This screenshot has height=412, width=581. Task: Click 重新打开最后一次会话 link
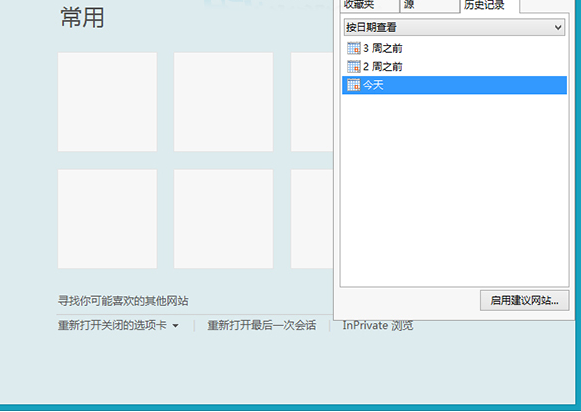pos(262,325)
